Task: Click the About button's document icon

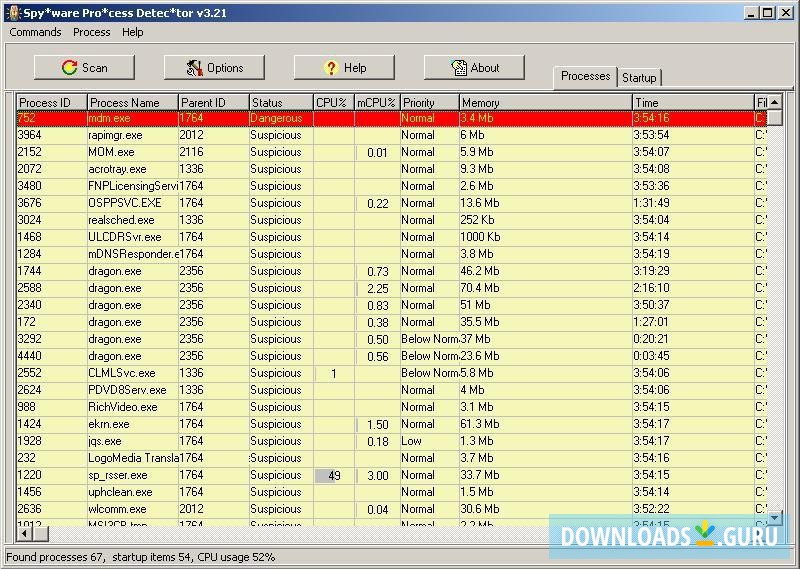Action: 459,67
